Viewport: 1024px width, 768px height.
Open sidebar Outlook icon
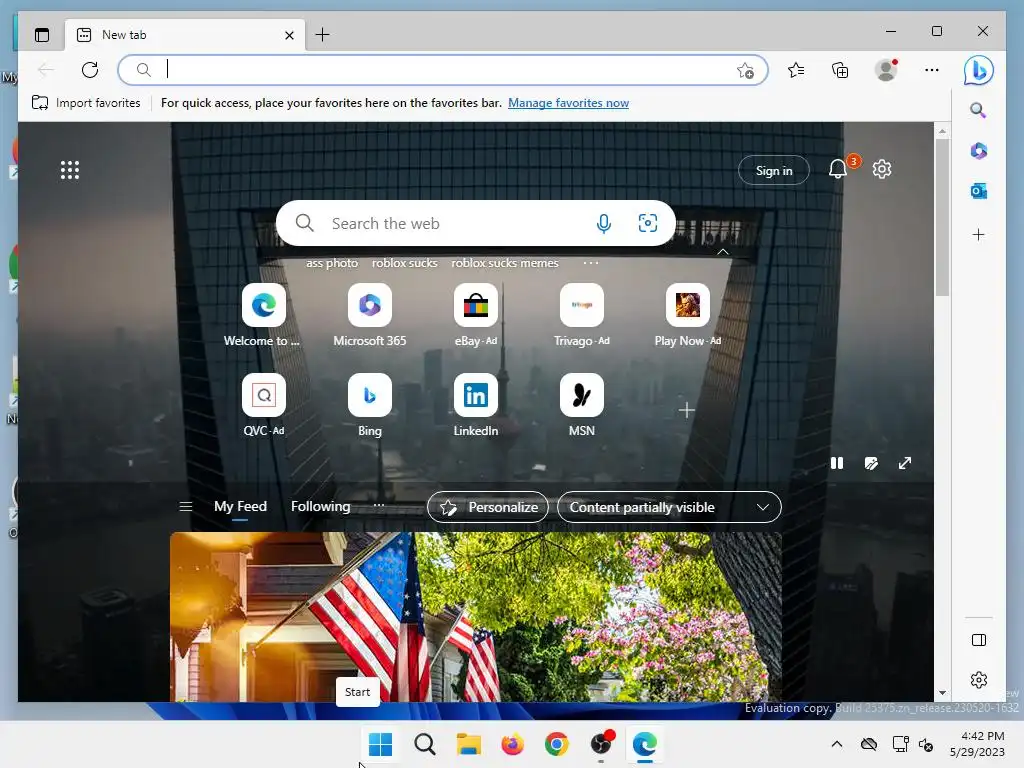pos(978,191)
